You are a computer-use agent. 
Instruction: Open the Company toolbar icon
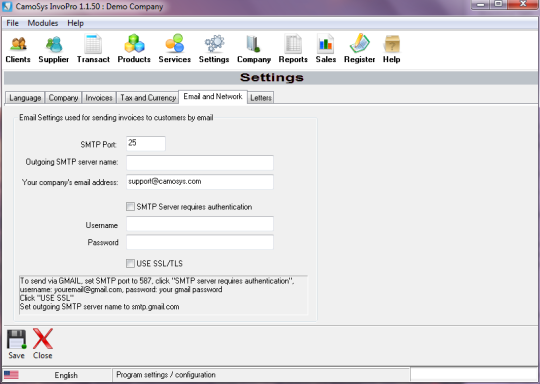[x=253, y=44]
